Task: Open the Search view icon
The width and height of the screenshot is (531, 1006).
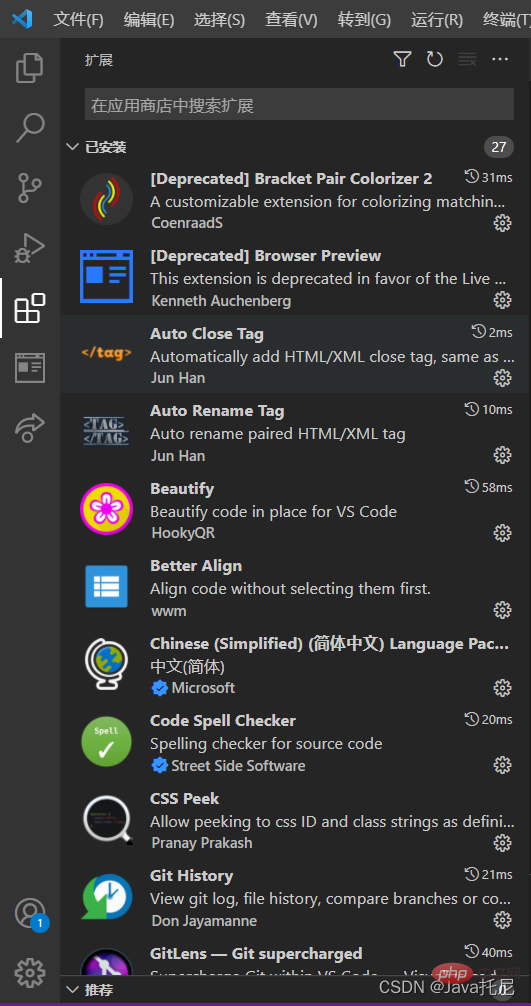Action: click(30, 128)
